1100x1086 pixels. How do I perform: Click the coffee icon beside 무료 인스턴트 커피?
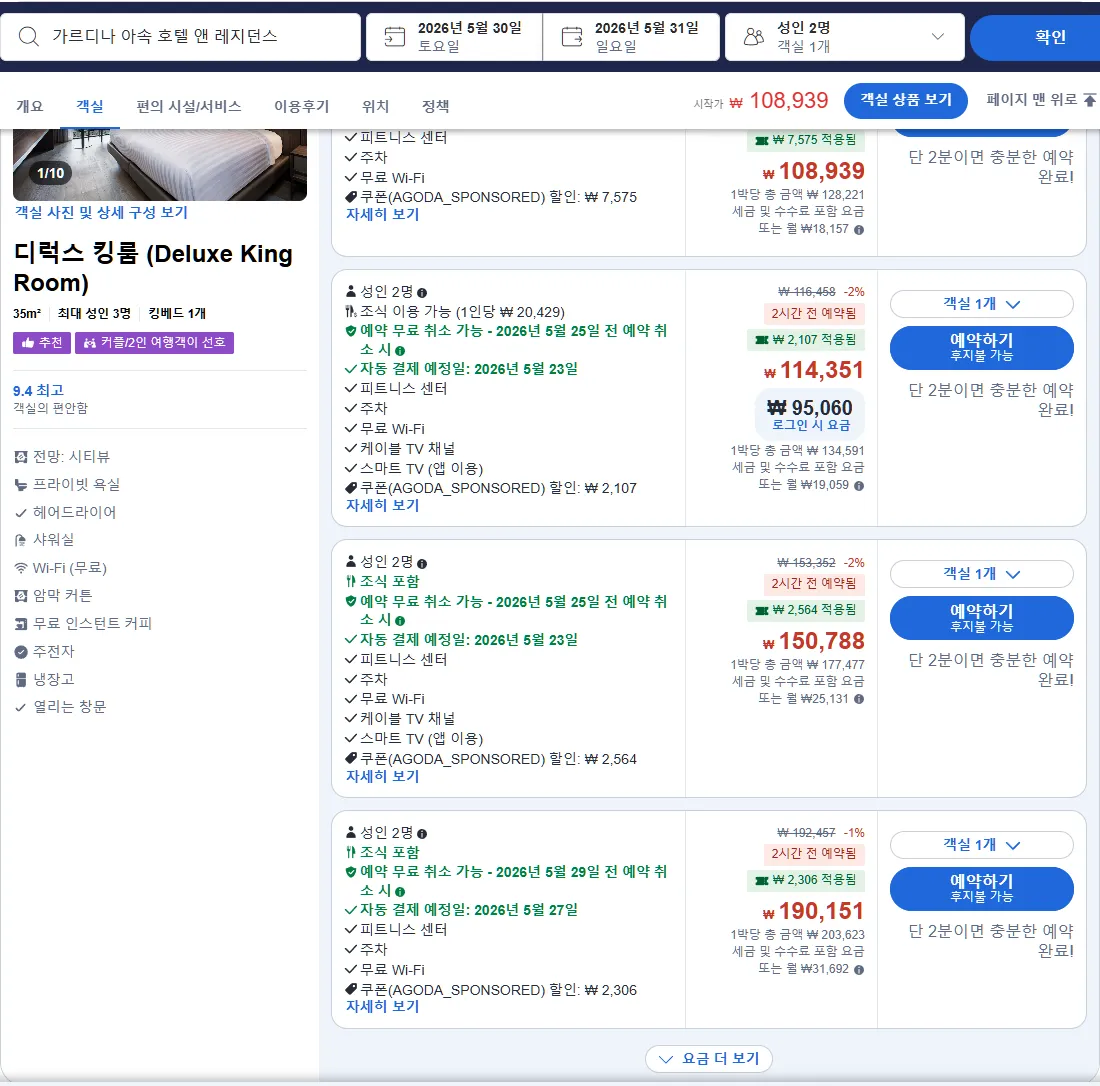(21, 624)
